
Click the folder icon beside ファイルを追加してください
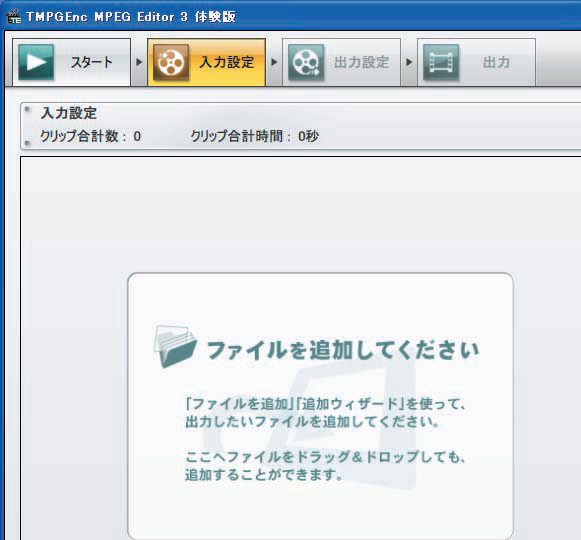point(175,347)
